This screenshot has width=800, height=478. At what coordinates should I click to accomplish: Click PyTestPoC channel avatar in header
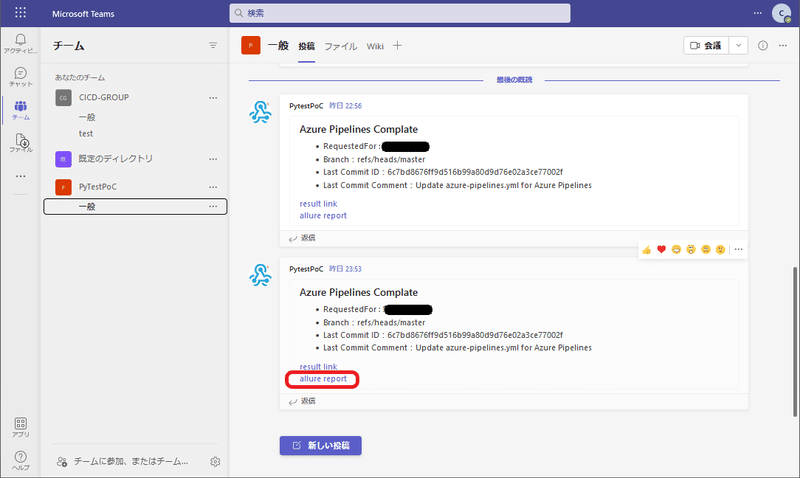251,45
